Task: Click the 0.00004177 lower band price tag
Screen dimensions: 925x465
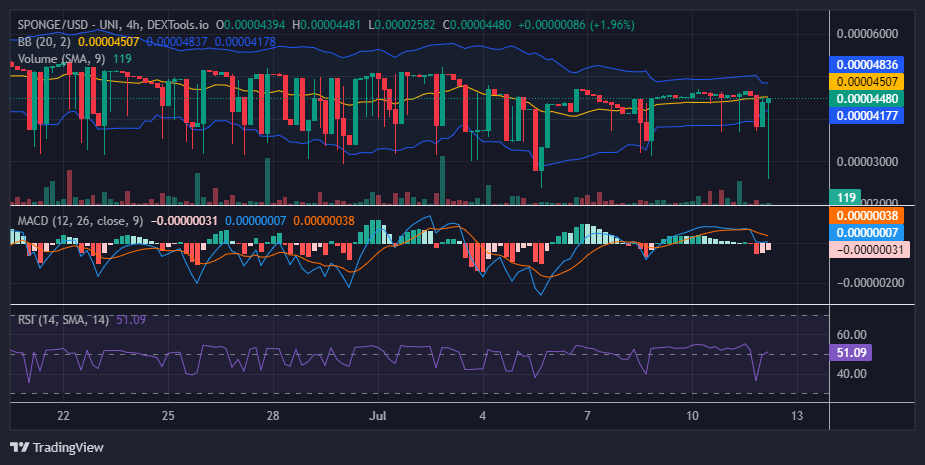Action: (x=866, y=115)
